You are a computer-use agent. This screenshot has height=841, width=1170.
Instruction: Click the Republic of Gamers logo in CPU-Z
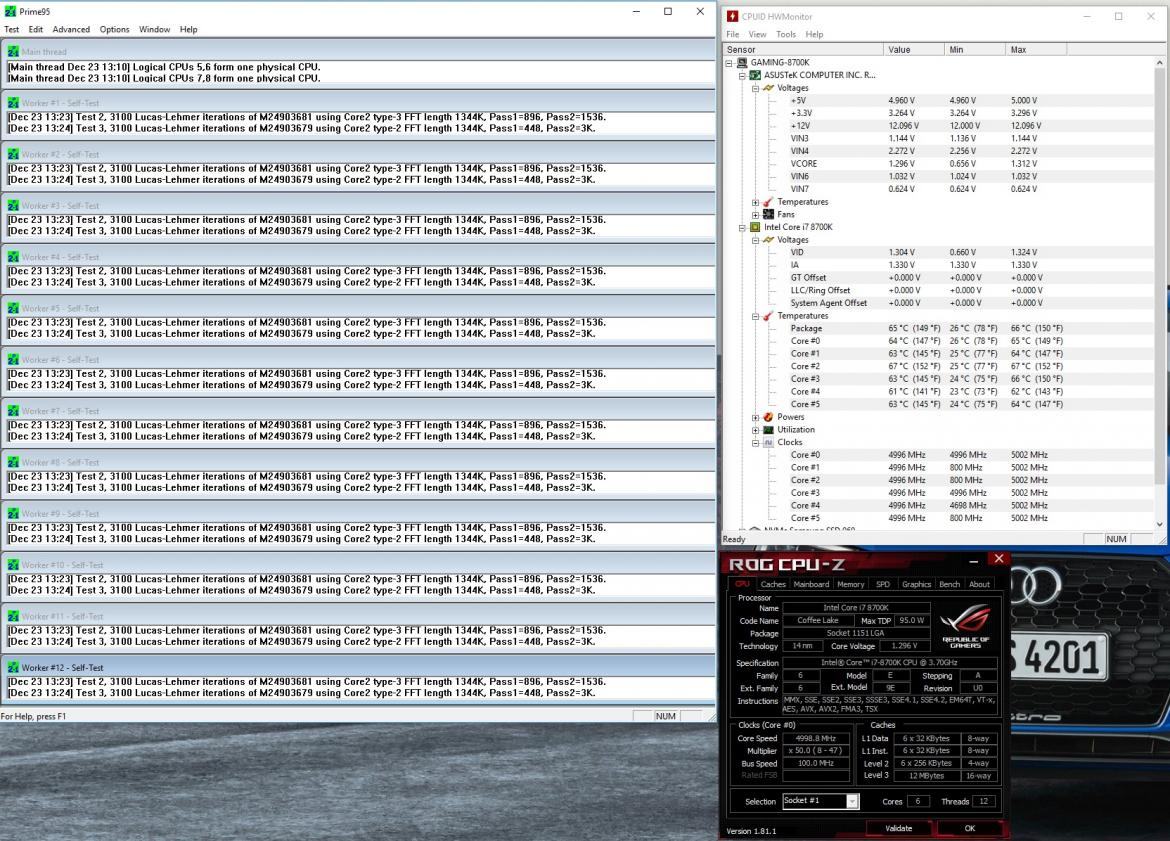(966, 625)
